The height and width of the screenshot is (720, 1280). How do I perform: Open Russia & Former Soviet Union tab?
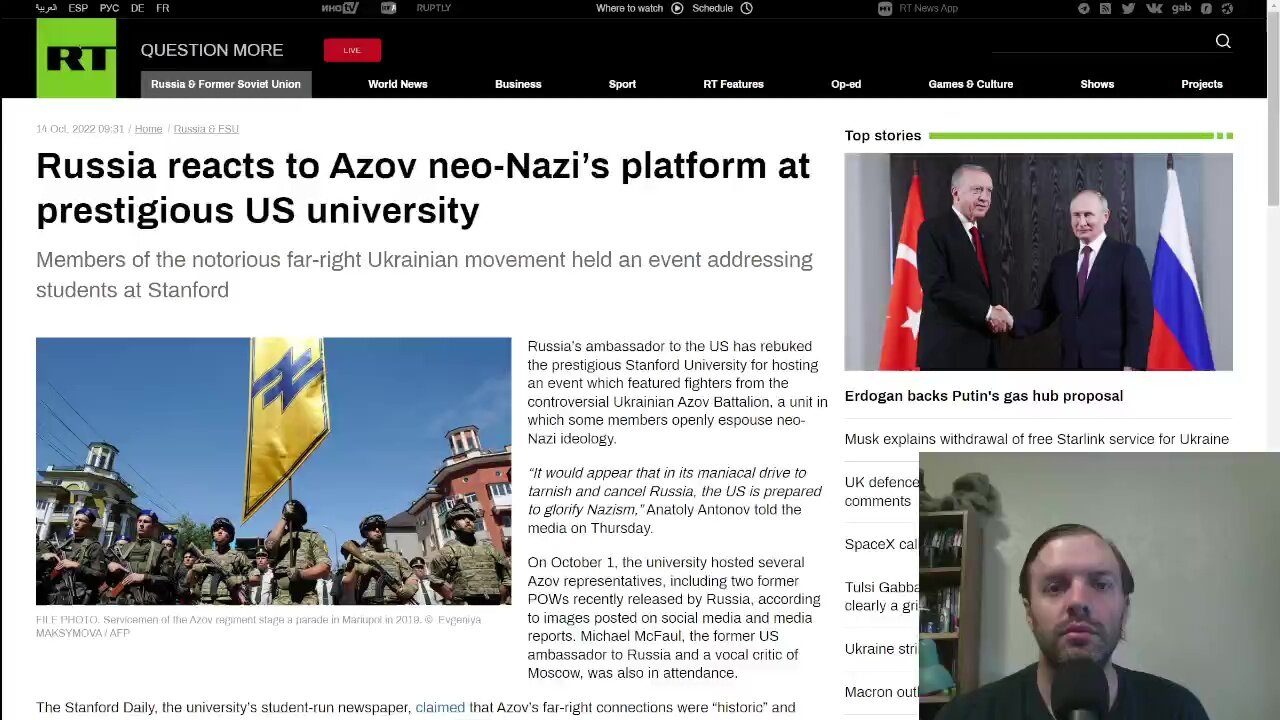pos(226,84)
